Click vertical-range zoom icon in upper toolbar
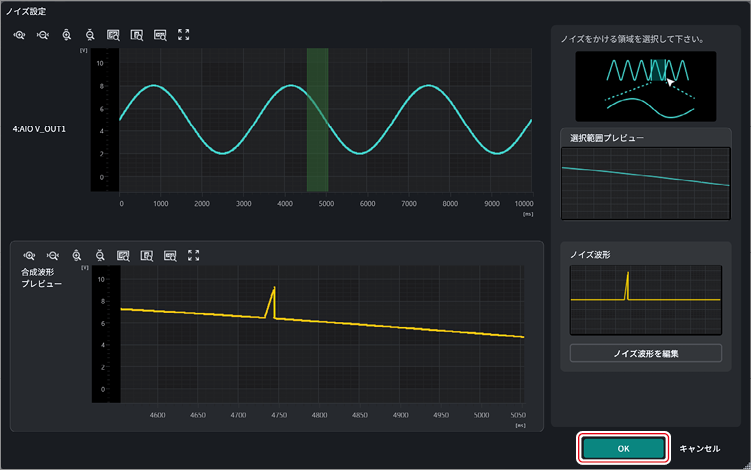This screenshot has height=470, width=751. click(137, 35)
